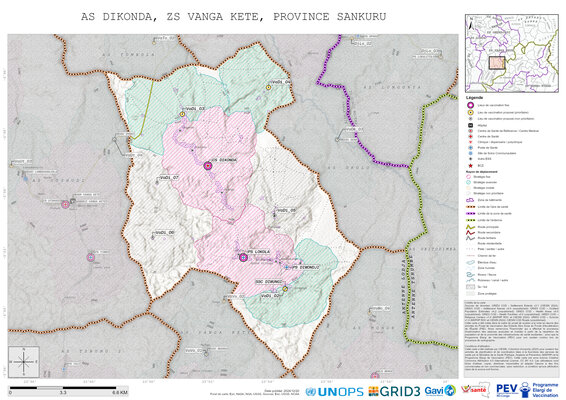
Task: Click the black Hôpital legend icon
Action: (x=470, y=125)
